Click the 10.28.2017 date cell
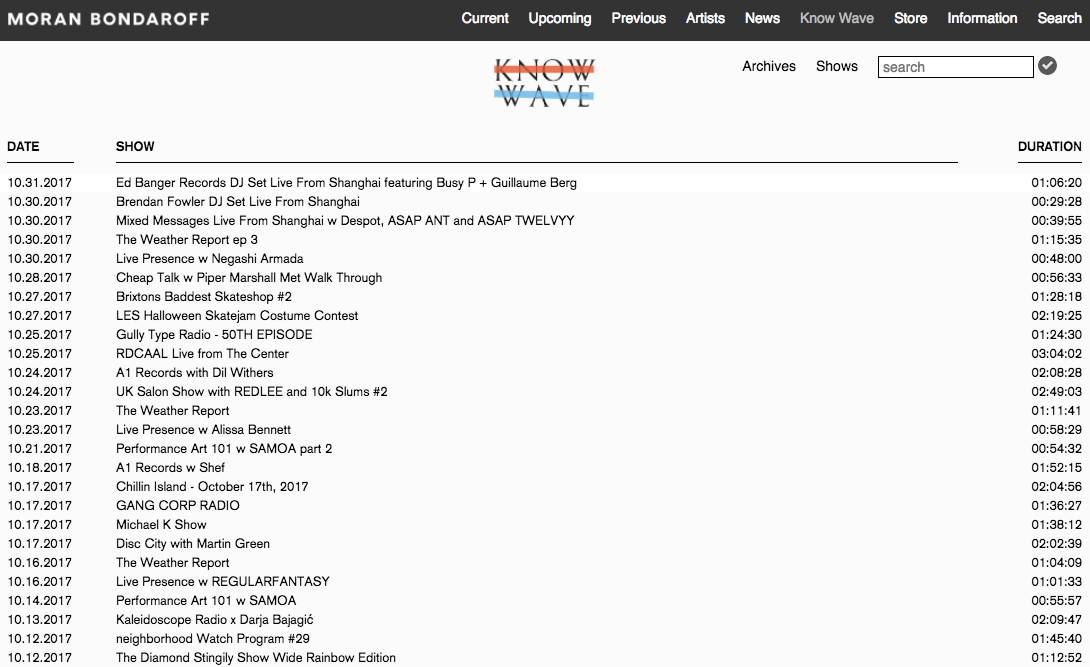Image resolution: width=1090 pixels, height=667 pixels. point(40,277)
